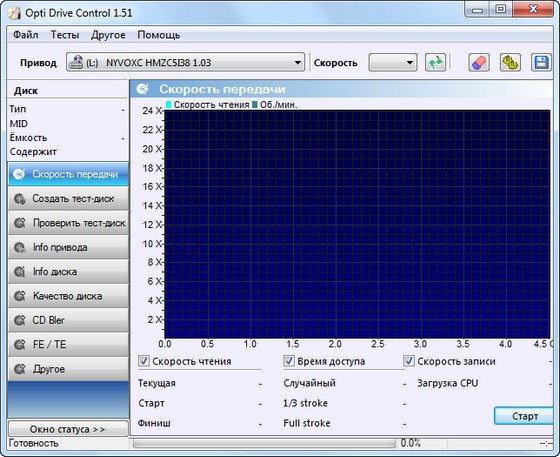Viewport: 560px width, 457px height.
Task: Toggle the Время доступа checkbox
Action: point(289,361)
